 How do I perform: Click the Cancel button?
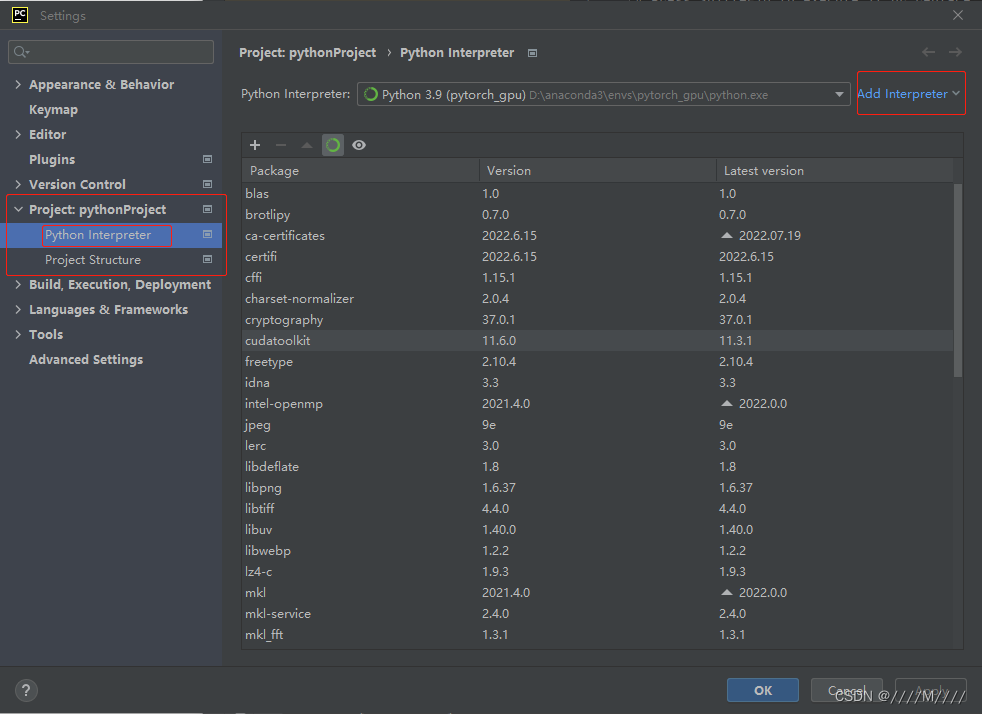[x=847, y=690]
